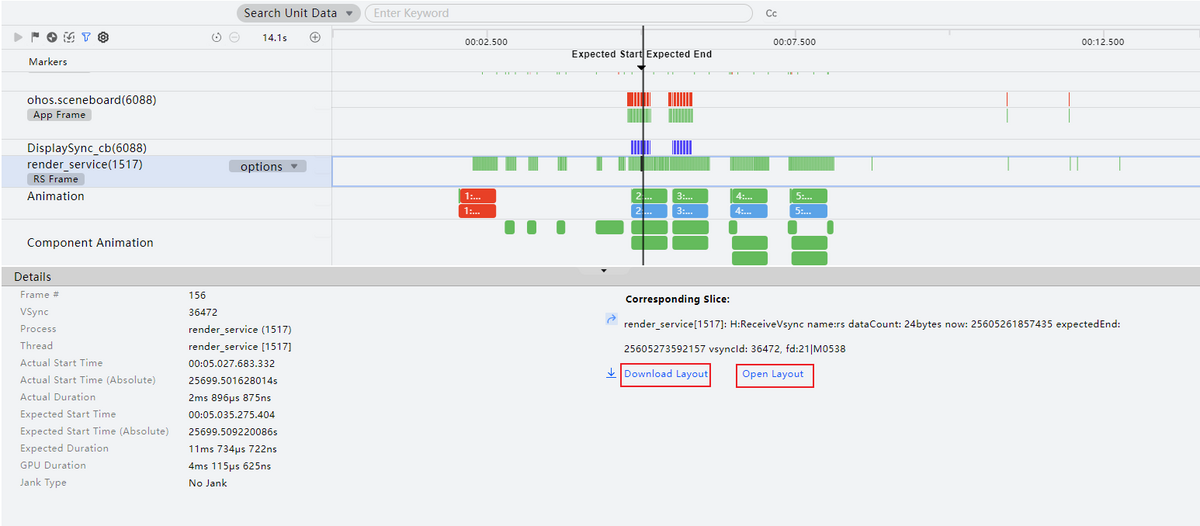Open the gear settings icon in toolbar
This screenshot has width=1200, height=526.
pos(103,37)
